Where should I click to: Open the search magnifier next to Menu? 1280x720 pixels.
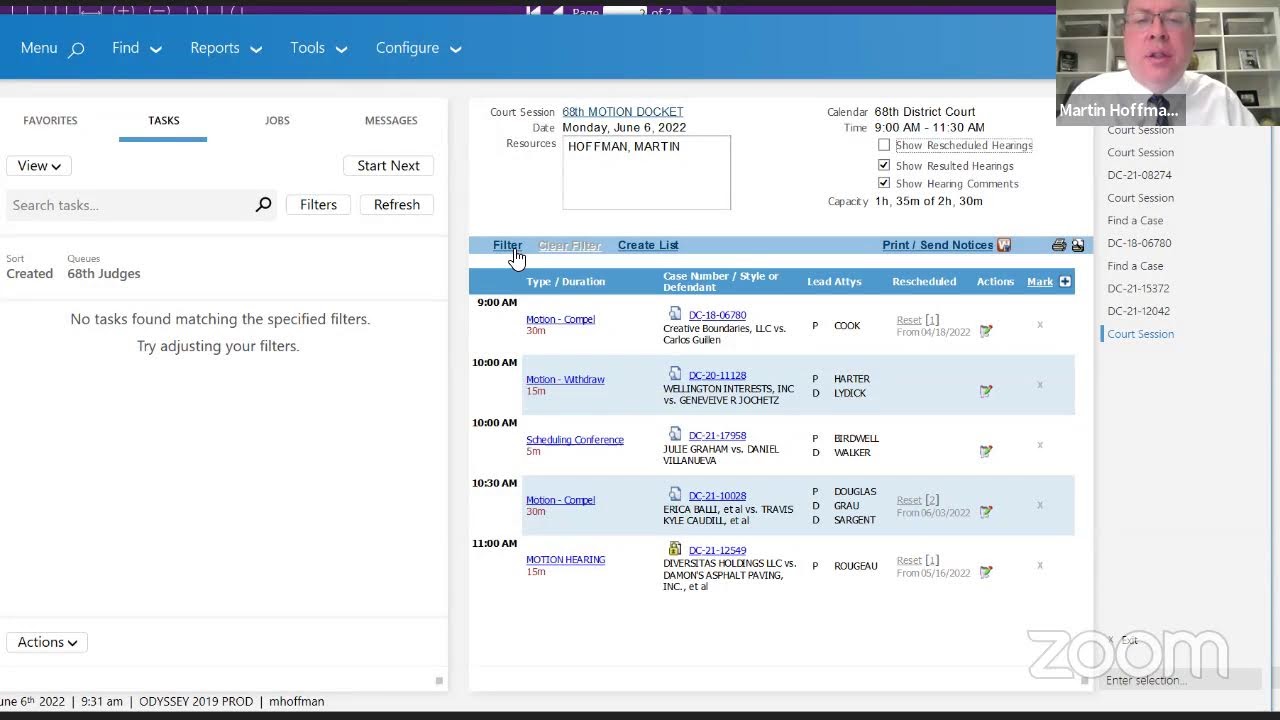[x=76, y=49]
